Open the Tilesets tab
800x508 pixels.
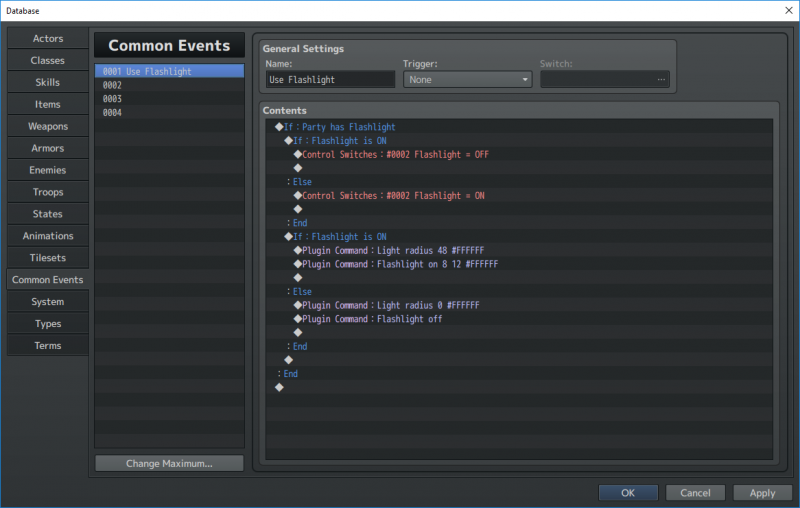pos(48,258)
